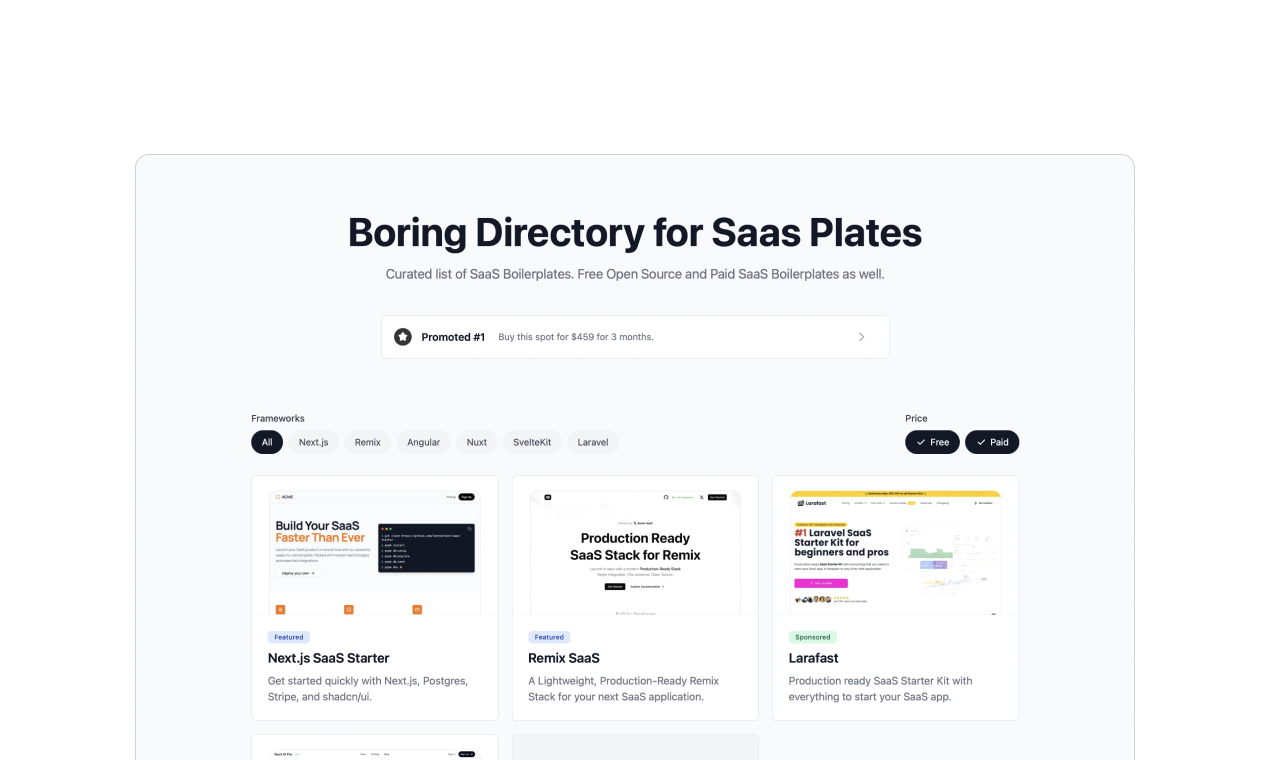Open the Larafast preview thumbnail
Image resolution: width=1270 pixels, height=760 pixels.
coord(896,552)
